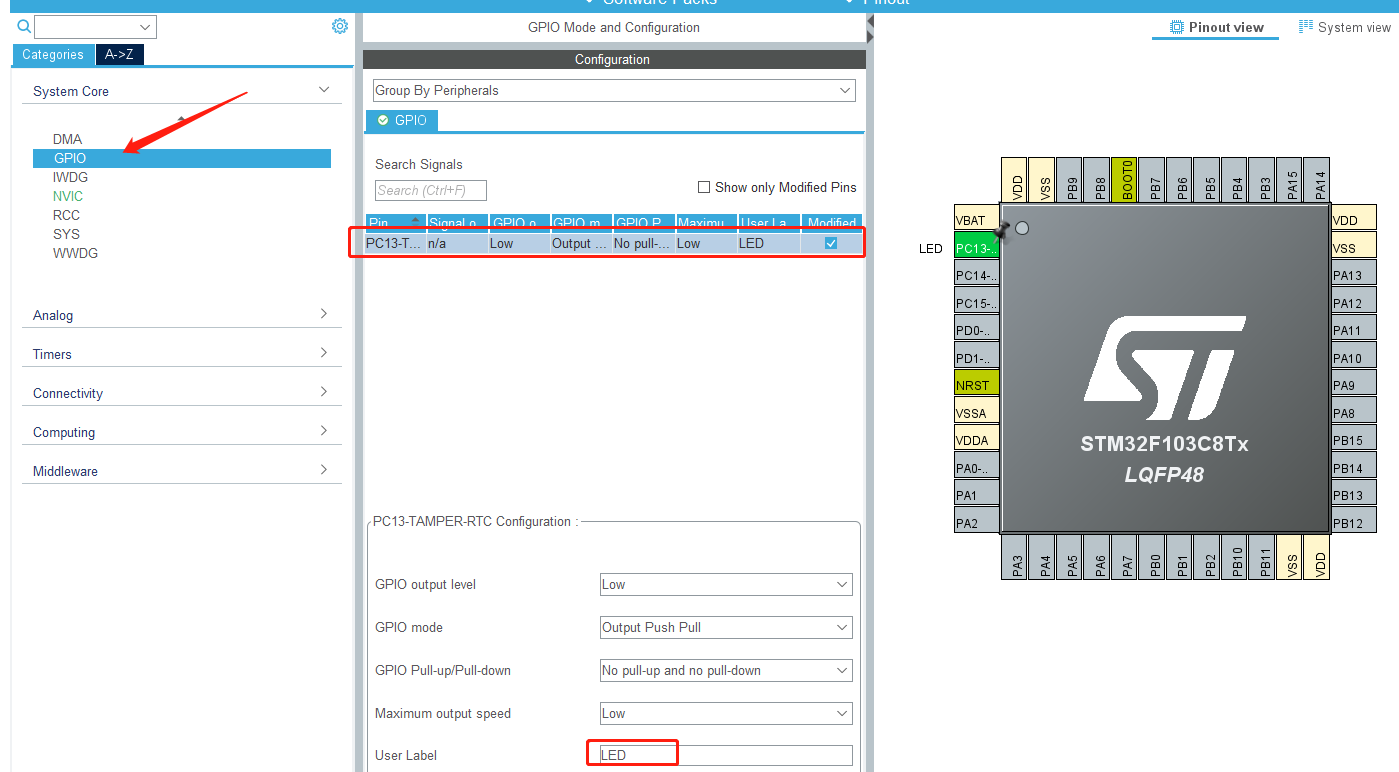
Task: Click the User Label field containing LED
Action: click(x=726, y=755)
